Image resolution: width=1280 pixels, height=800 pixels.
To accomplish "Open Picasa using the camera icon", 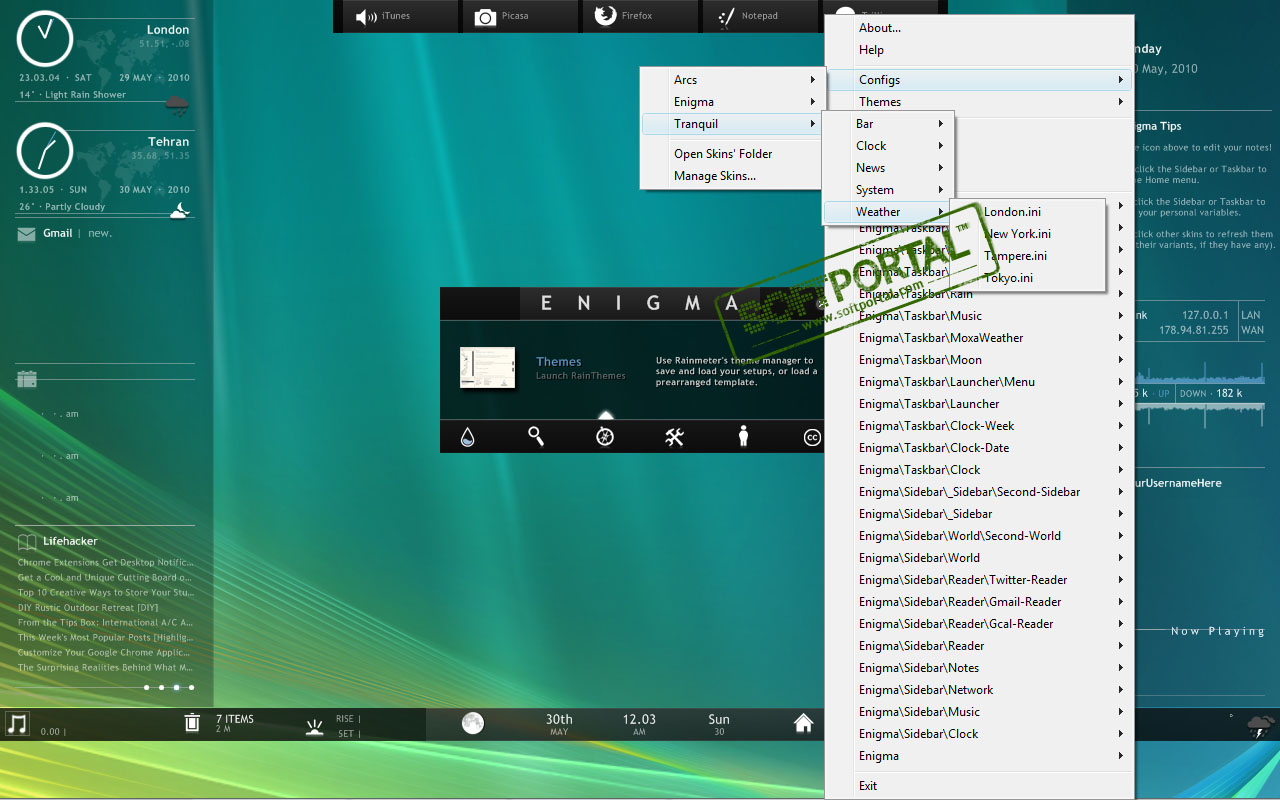I will pyautogui.click(x=485, y=17).
